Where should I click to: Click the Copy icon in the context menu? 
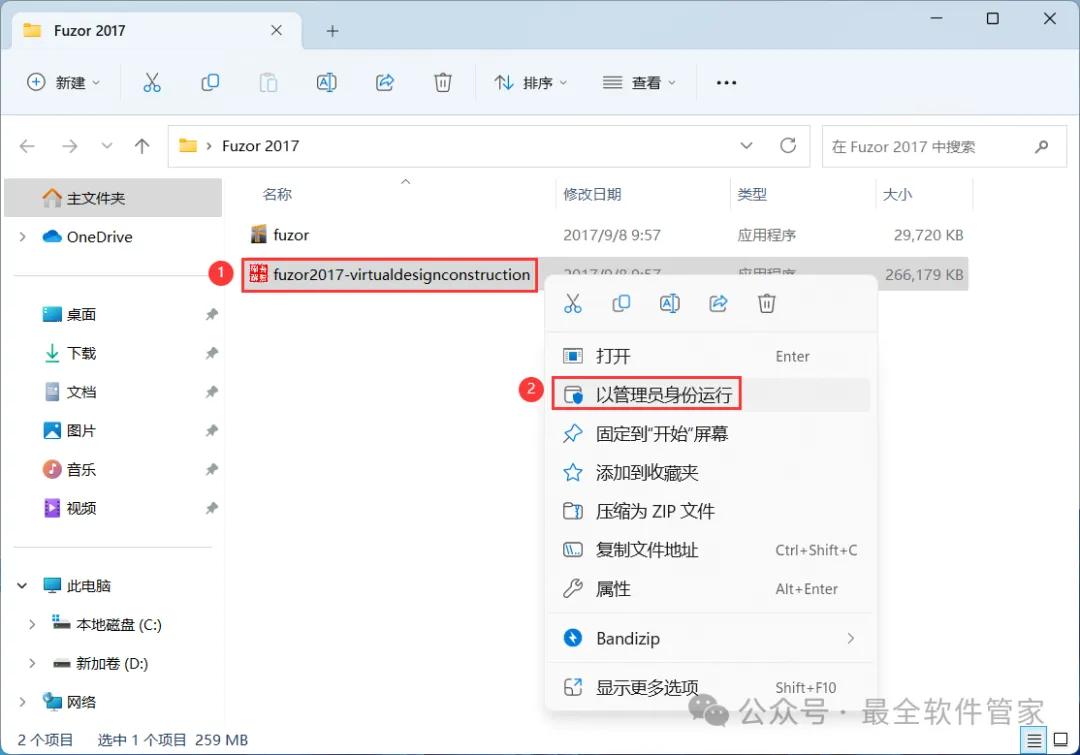click(x=621, y=303)
